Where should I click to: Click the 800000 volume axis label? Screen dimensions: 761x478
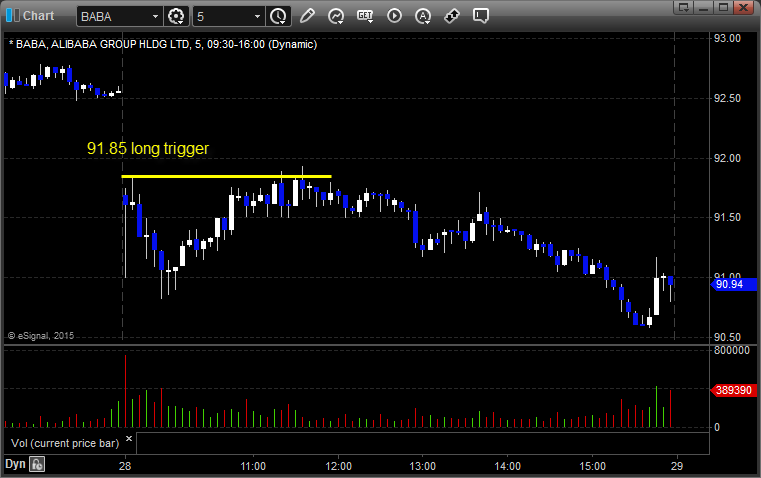click(732, 350)
